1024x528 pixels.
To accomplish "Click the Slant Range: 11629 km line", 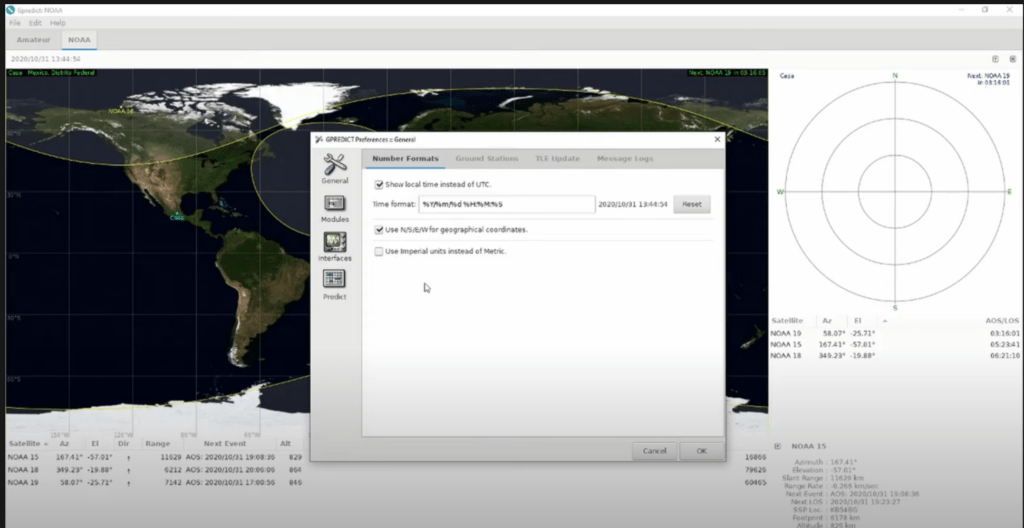I will [824, 478].
